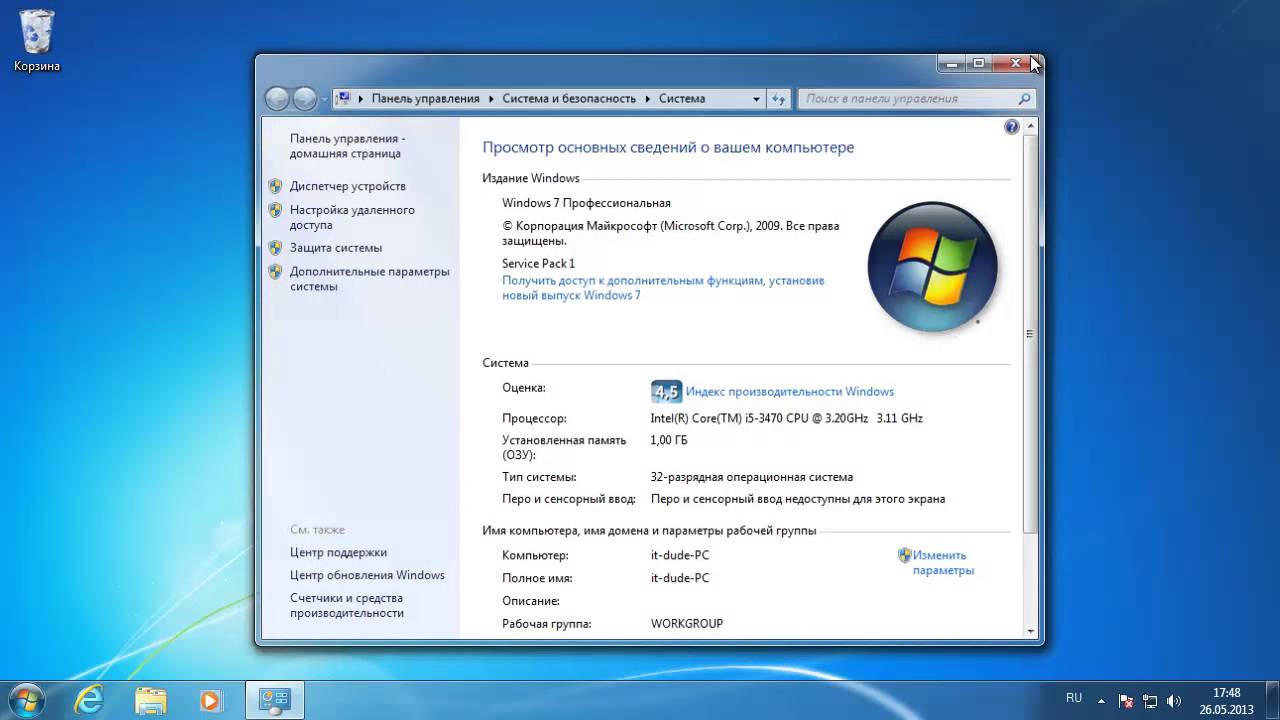This screenshot has width=1280, height=720.
Task: Select Система и безопасность breadcrumb segment
Action: click(x=569, y=98)
